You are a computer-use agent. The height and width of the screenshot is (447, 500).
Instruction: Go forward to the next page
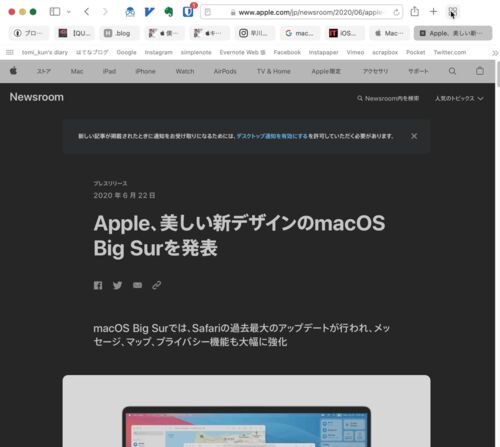105,12
